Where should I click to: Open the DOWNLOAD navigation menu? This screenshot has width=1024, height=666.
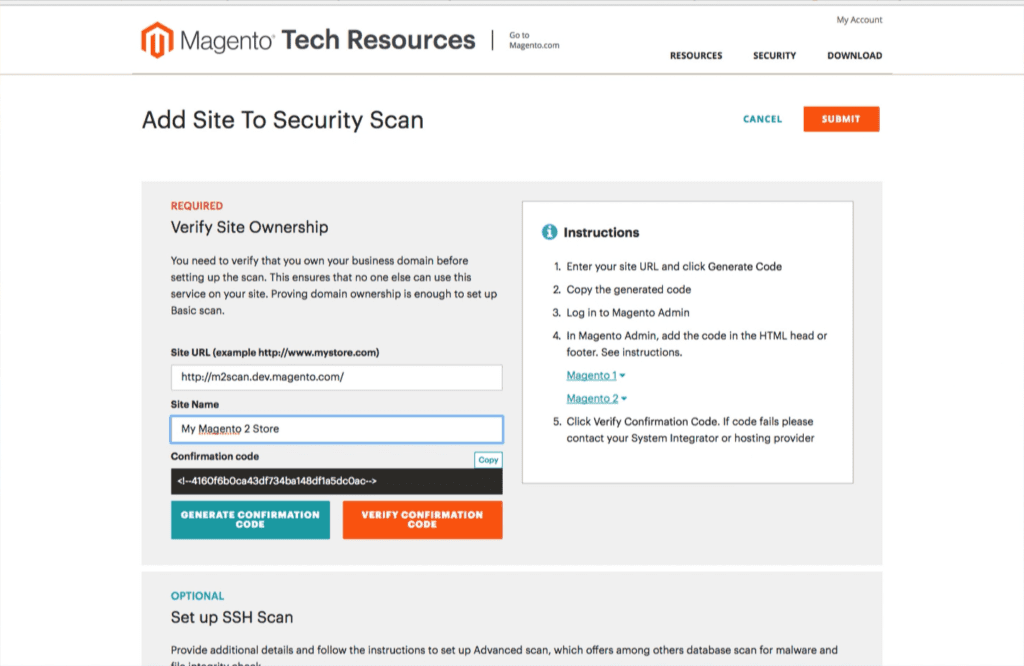854,56
